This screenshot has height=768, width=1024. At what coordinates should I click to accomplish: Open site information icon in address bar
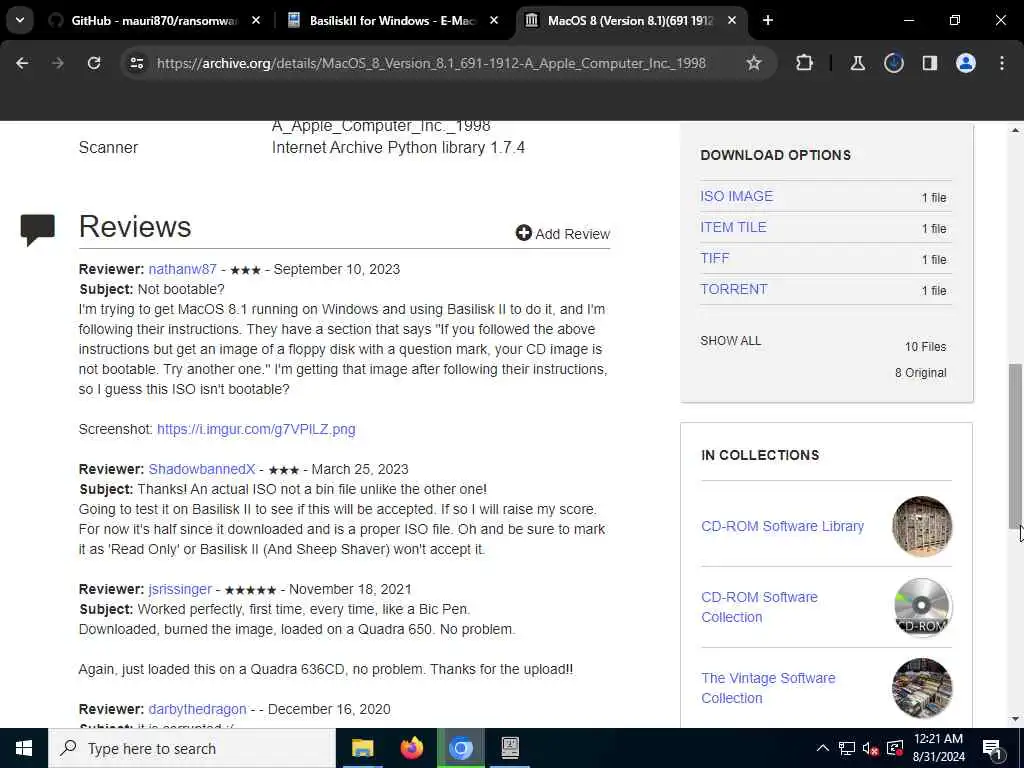136,63
